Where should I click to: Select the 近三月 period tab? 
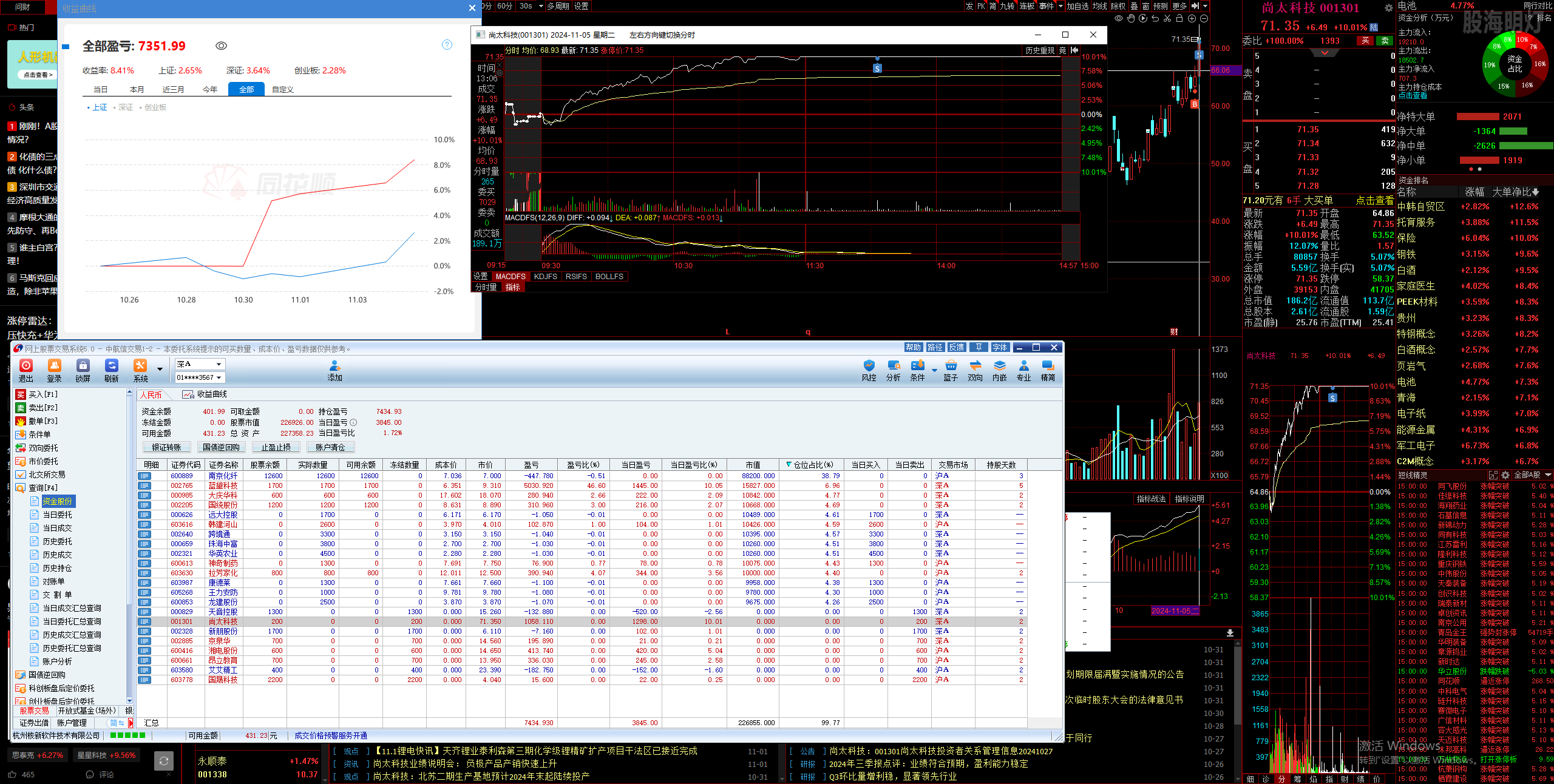[x=173, y=89]
